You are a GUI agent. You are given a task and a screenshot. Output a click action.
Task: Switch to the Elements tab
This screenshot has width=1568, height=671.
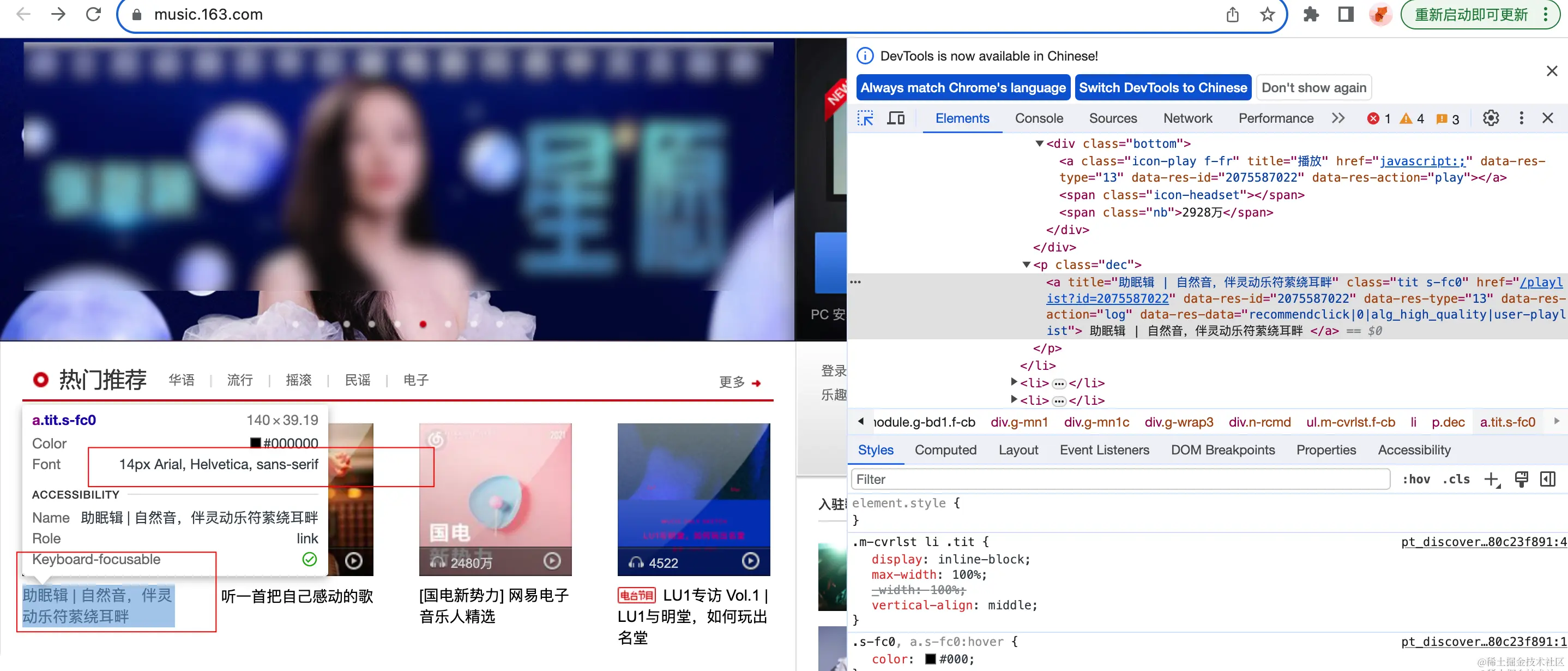tap(962, 118)
